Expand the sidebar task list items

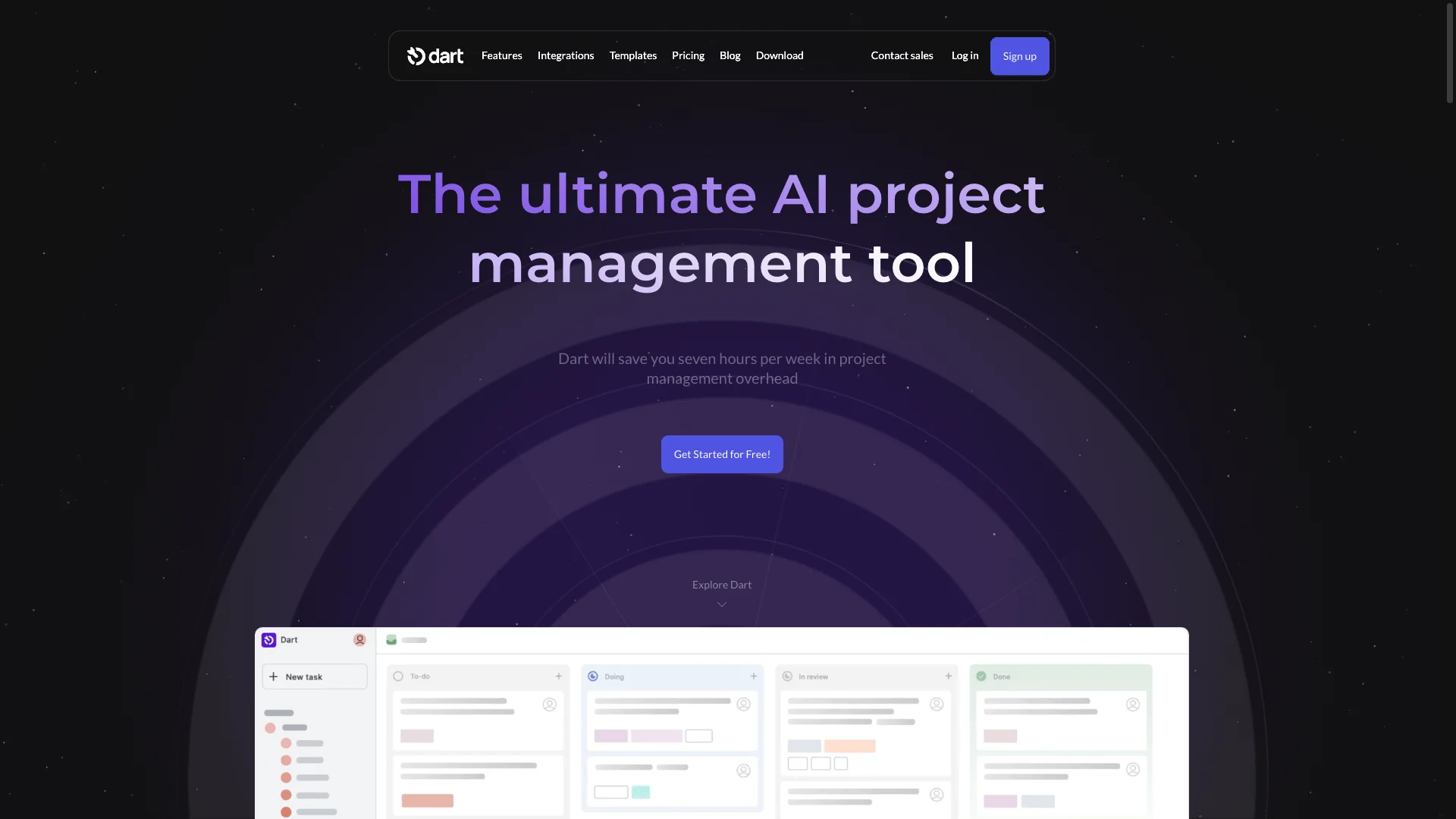point(270,727)
